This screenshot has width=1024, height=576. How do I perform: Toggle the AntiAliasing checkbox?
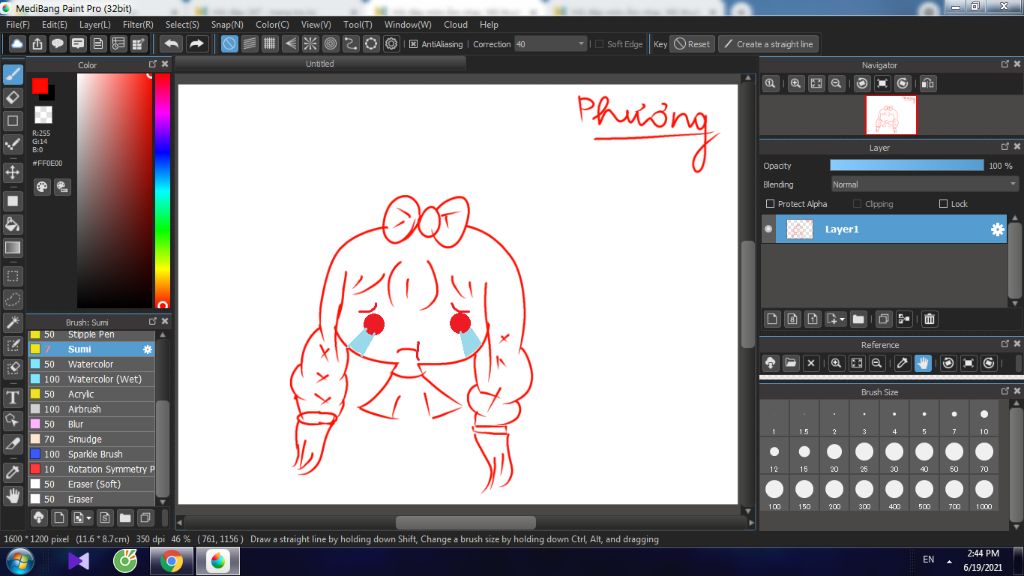click(413, 44)
